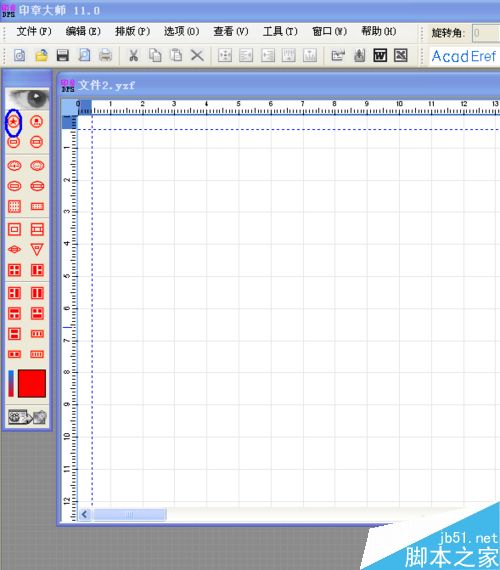Click the image conversion button below the color swatch
Screen dimensions: 500x570
pos(28,417)
